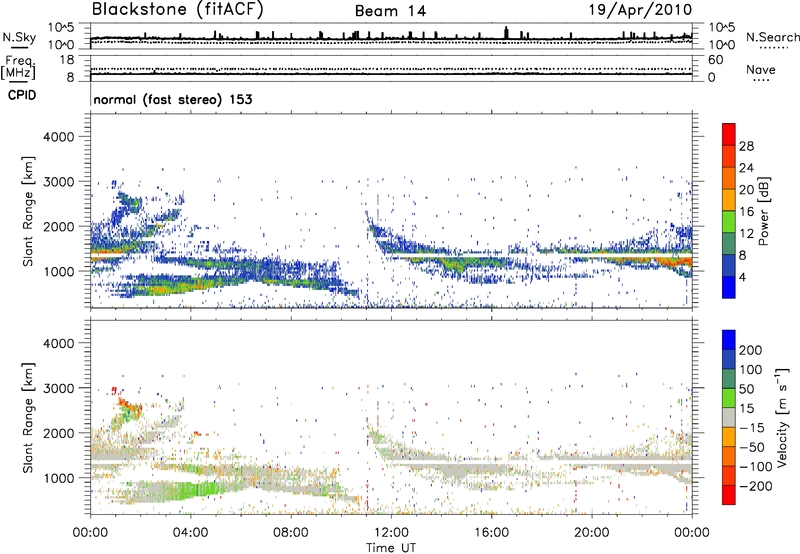Click the "08:00" time tick label
The width and height of the screenshot is (800, 554).
click(x=291, y=533)
